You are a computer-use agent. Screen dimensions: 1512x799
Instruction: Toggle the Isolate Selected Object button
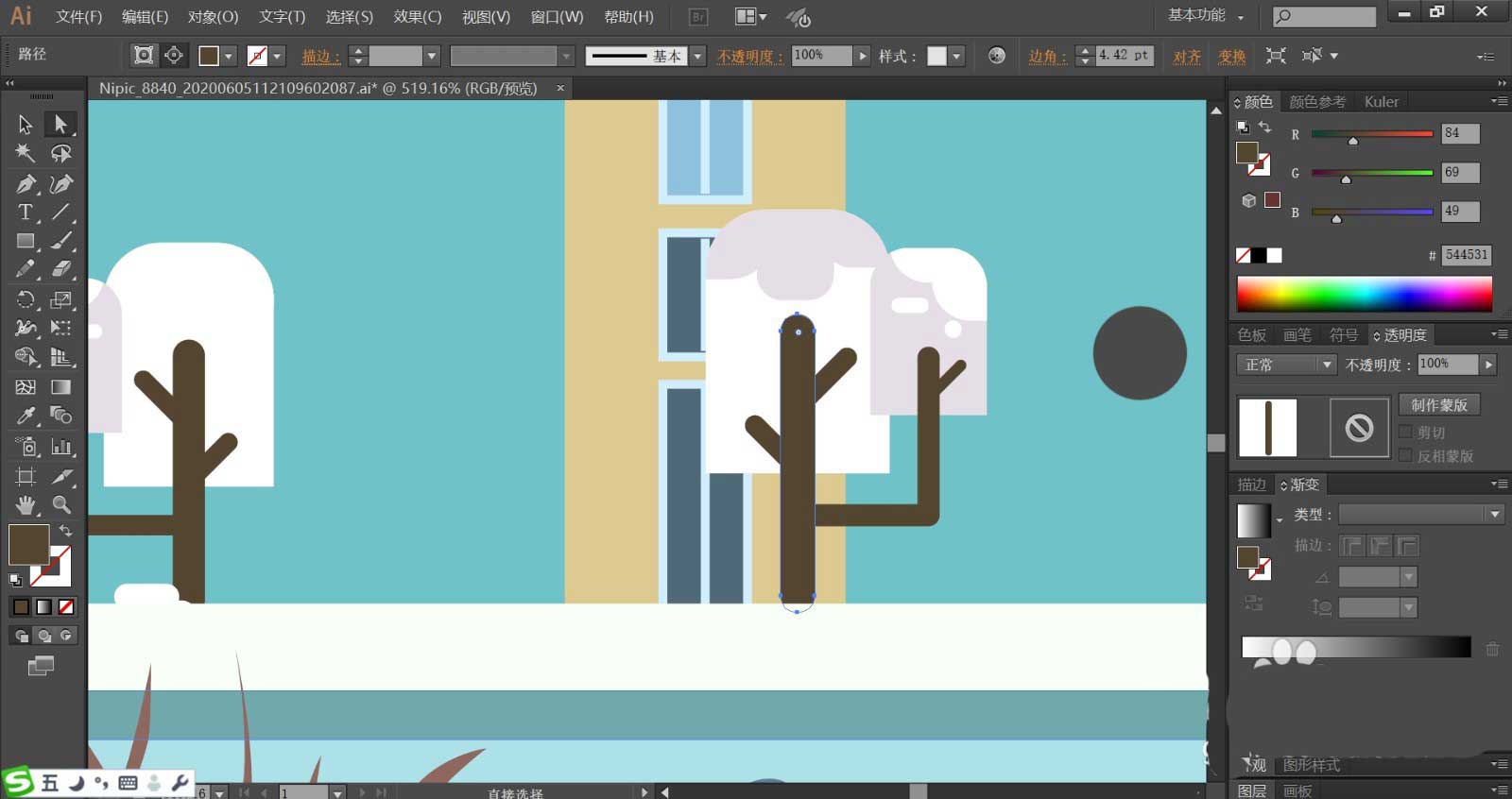[x=1276, y=56]
